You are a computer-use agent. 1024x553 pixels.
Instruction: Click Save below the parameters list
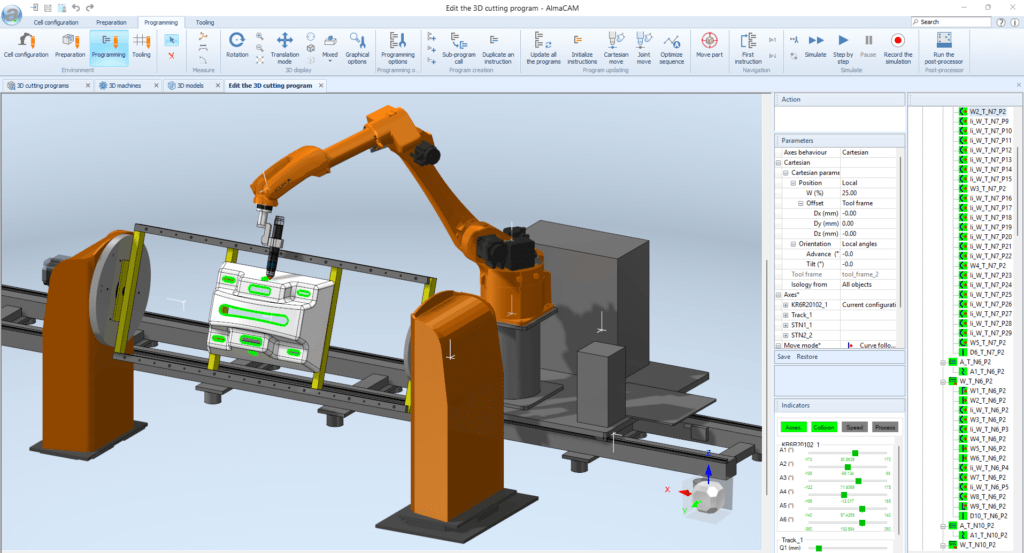(x=784, y=356)
